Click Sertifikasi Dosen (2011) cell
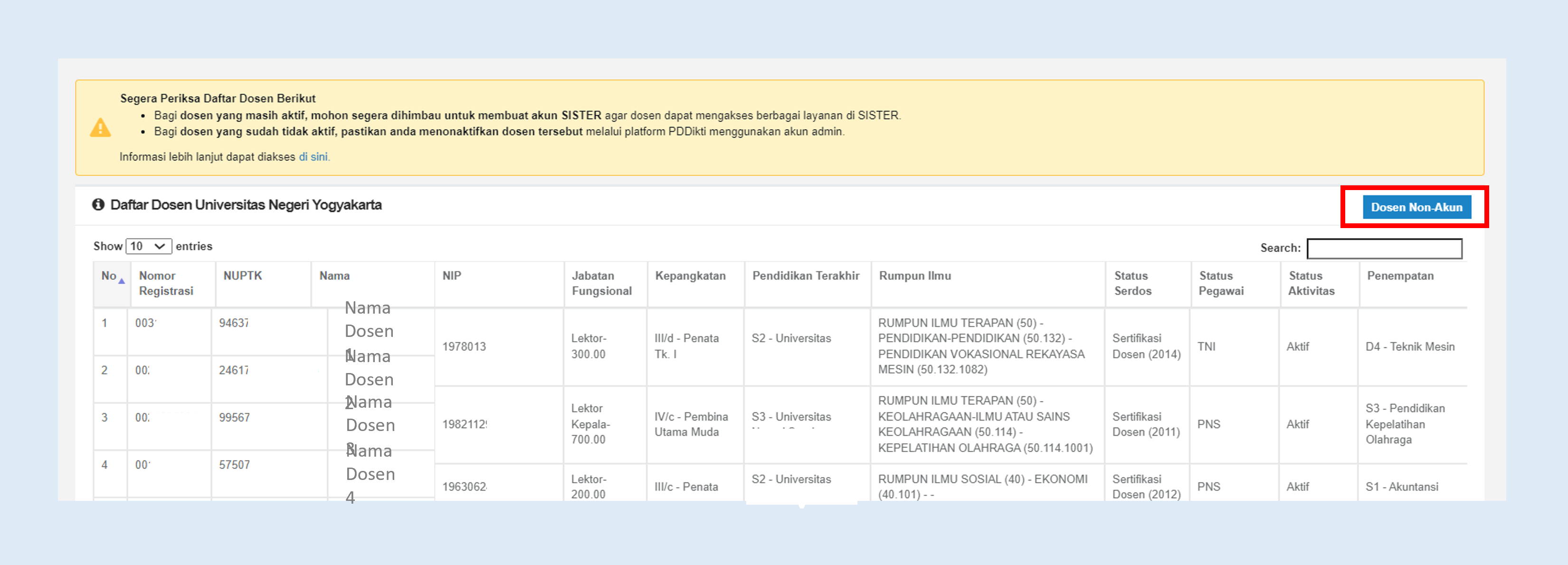 1148,424
